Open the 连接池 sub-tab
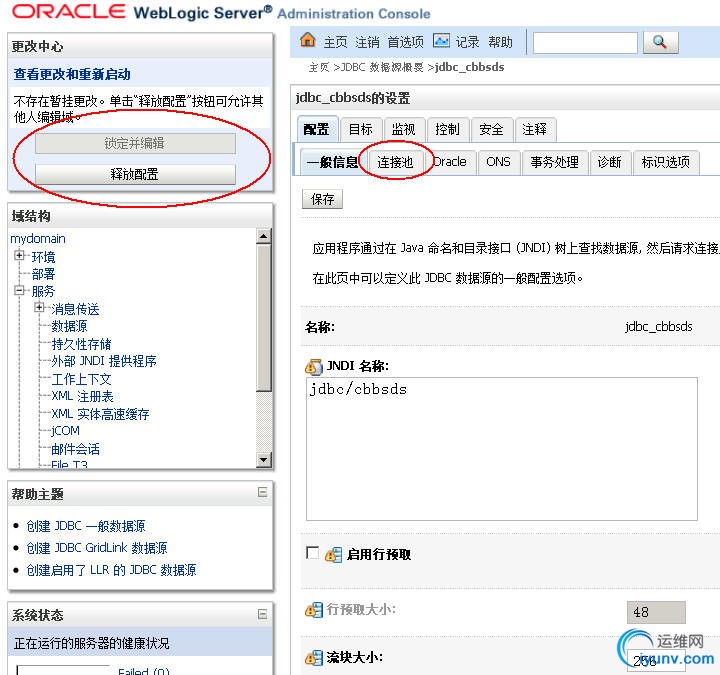This screenshot has height=675, width=720. point(395,162)
